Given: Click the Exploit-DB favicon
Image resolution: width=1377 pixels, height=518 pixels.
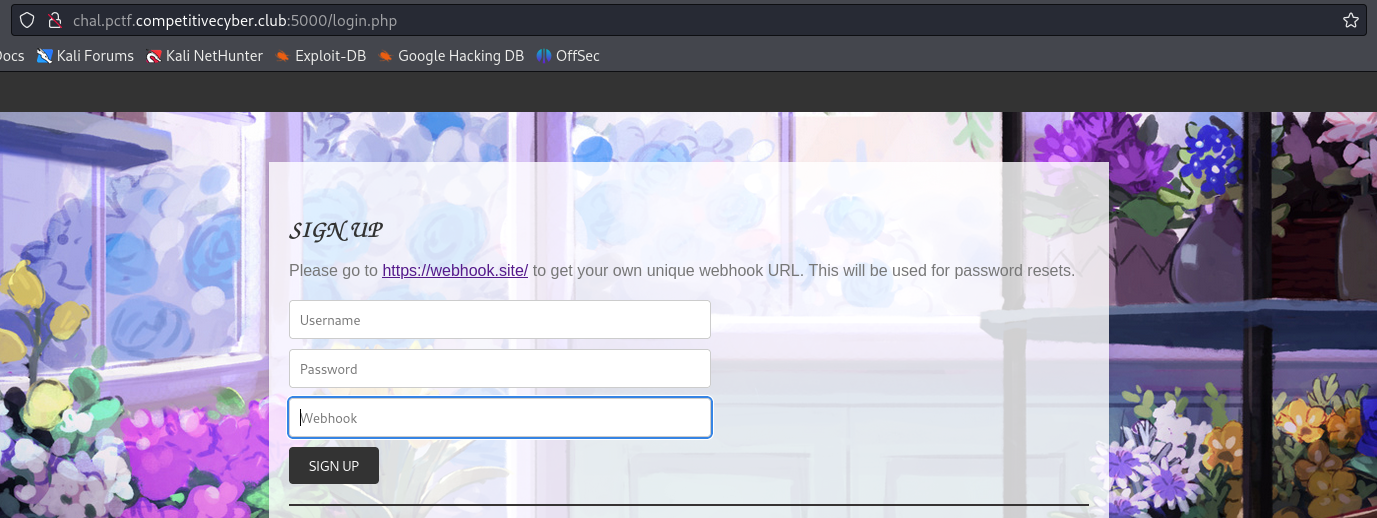Looking at the screenshot, I should pos(283,56).
